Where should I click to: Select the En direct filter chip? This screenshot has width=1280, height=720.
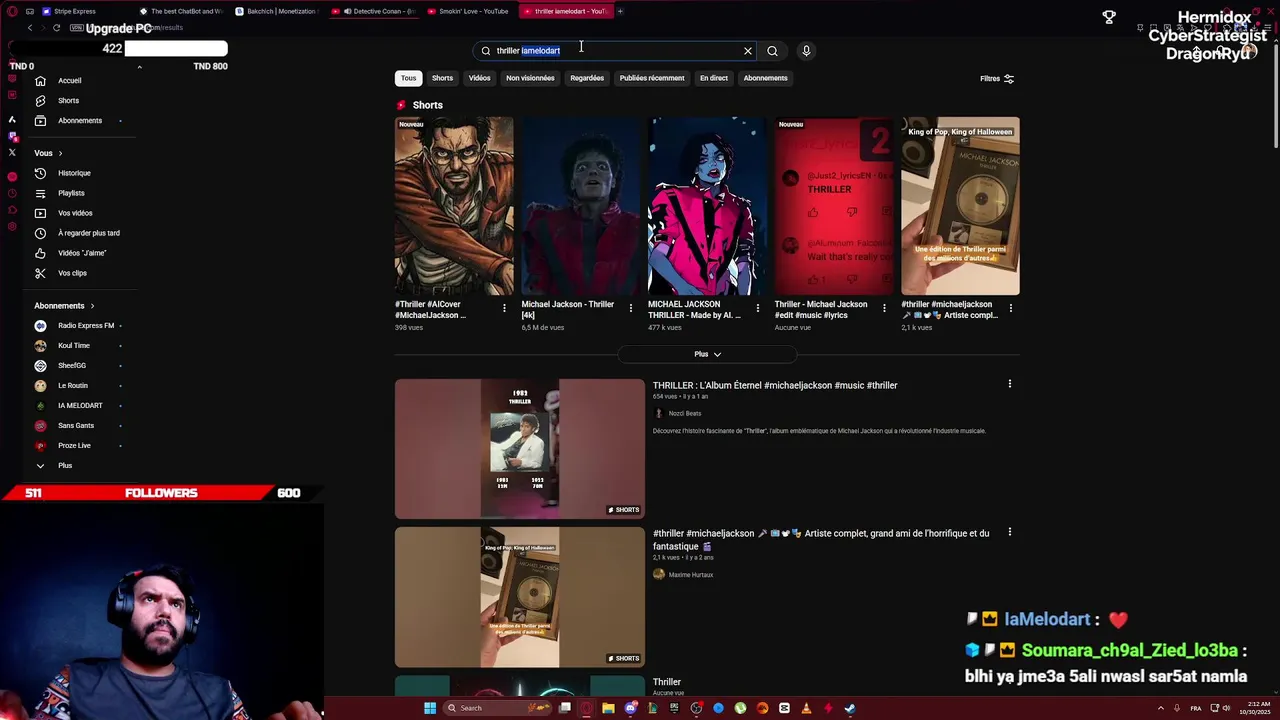point(714,78)
